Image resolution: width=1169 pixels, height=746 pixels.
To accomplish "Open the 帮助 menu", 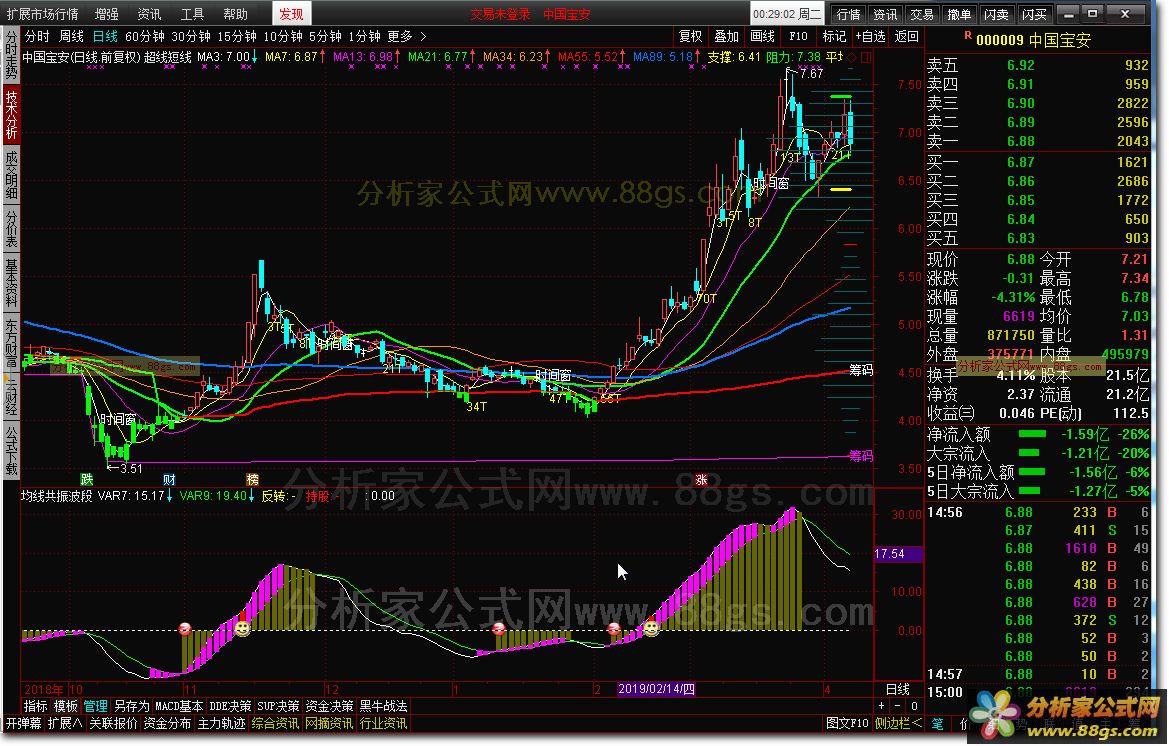I will click(236, 14).
